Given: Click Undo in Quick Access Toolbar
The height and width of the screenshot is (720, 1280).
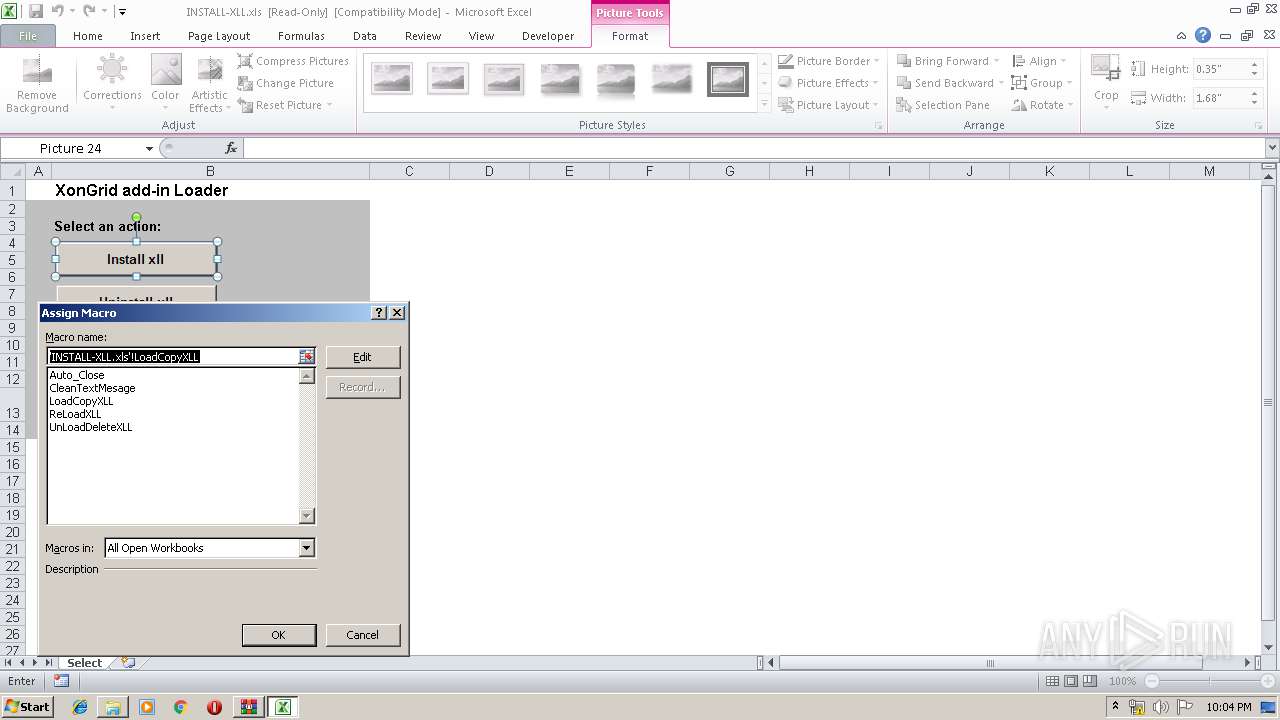Looking at the screenshot, I should (58, 12).
